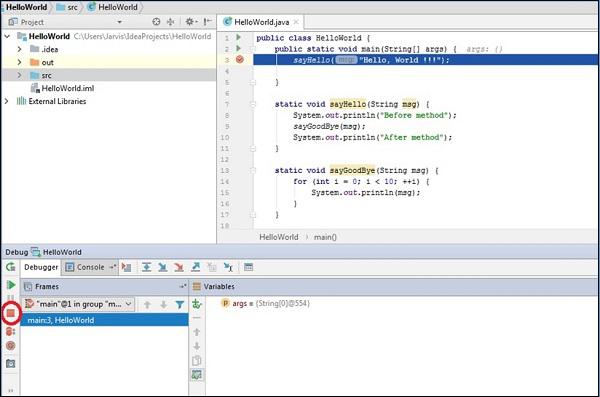600x397 pixels.
Task: Click the next frame down arrow in Frames
Action: (163, 304)
